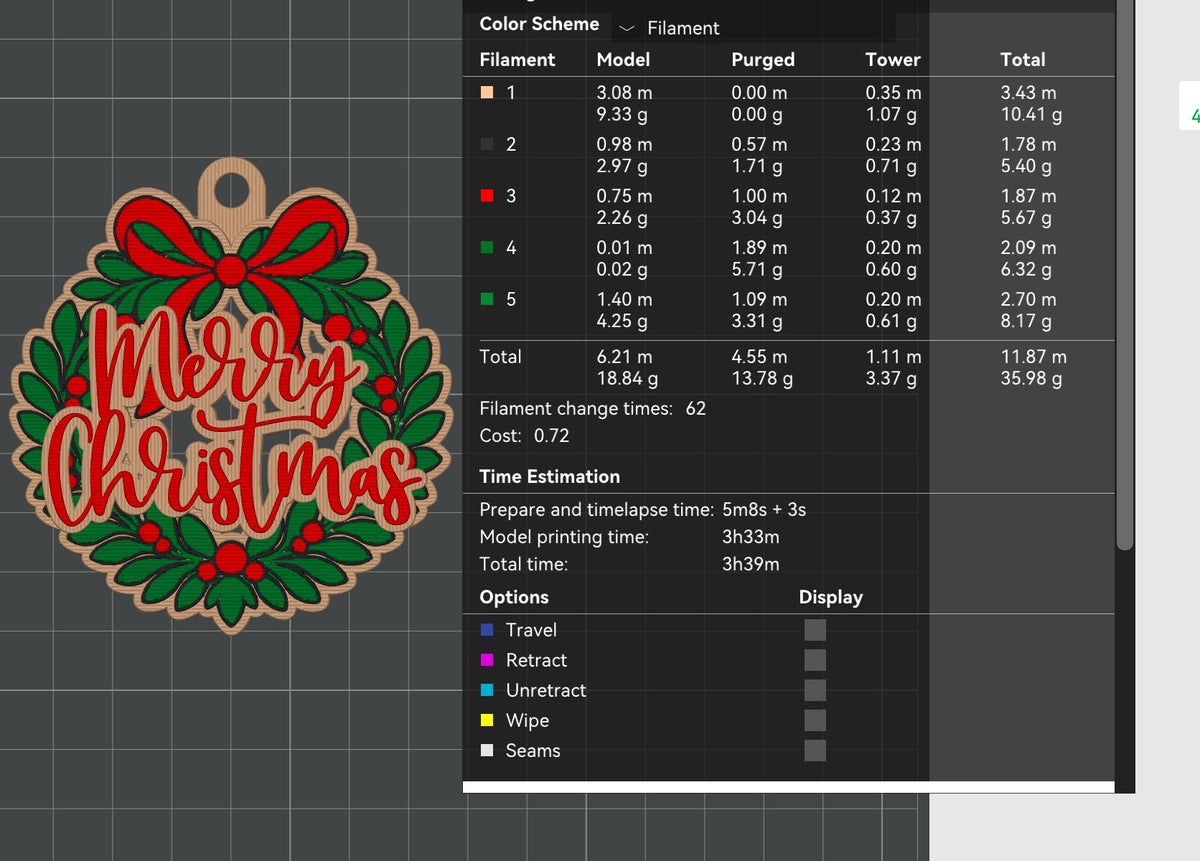Click the Travel blue legend square

[487, 630]
